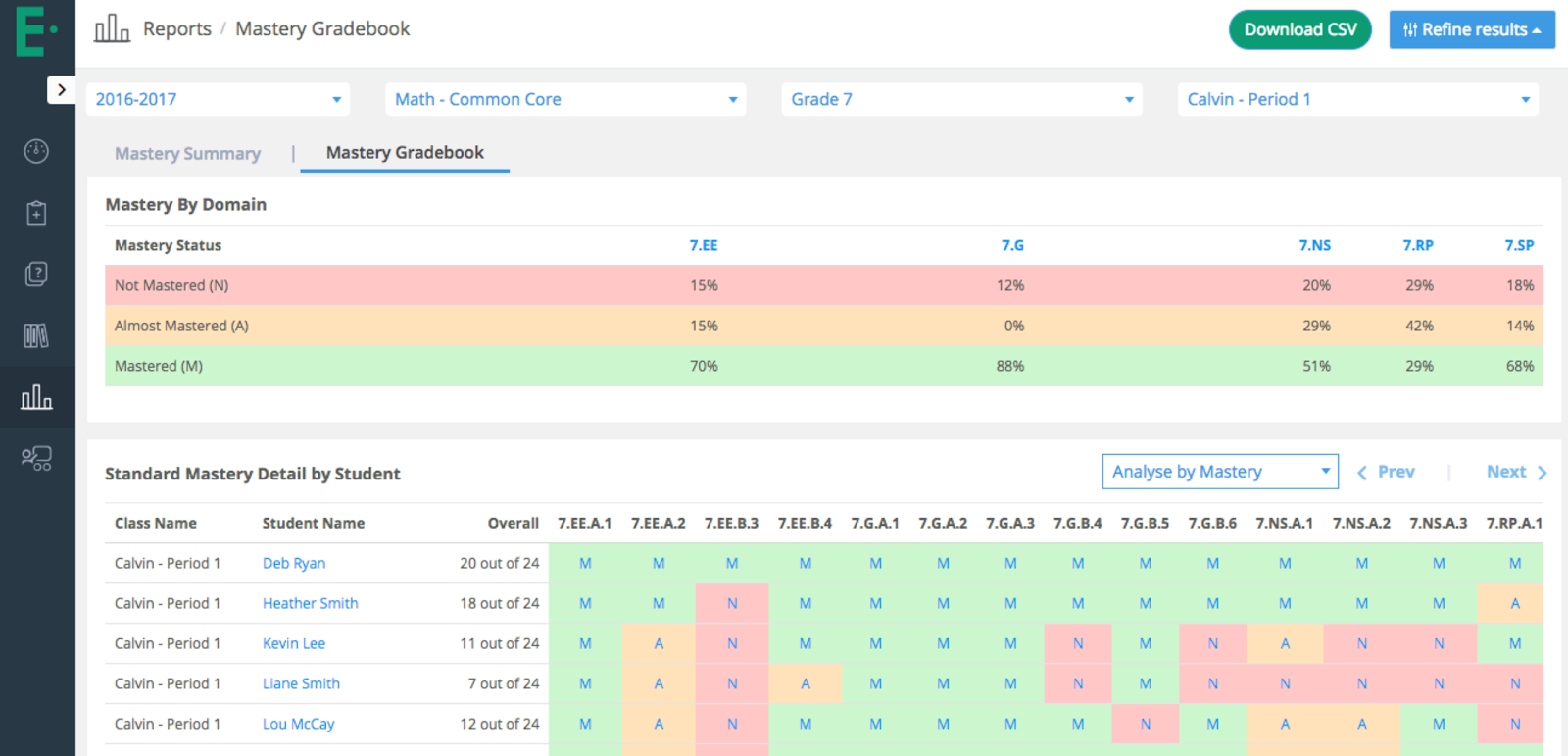Viewport: 1568px width, 756px height.
Task: Open the Calvin - Period 1 class dropdown
Action: pos(1357,99)
